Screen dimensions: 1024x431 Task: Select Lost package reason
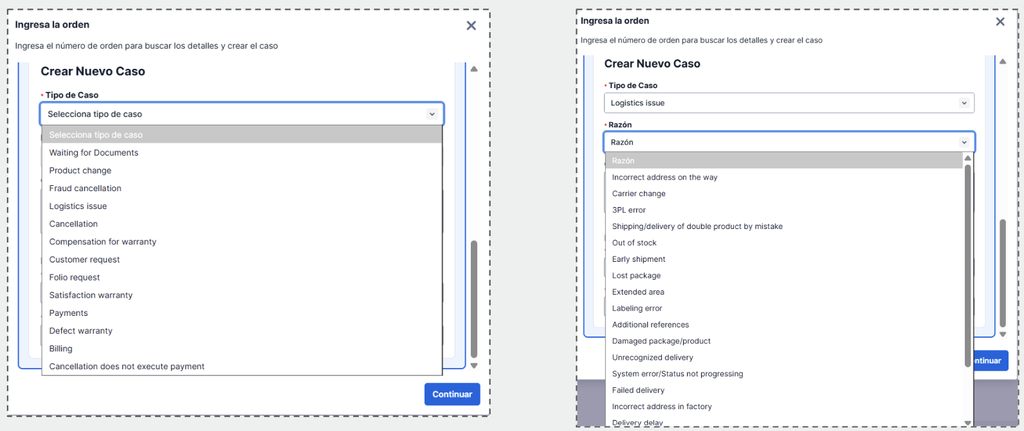(x=636, y=276)
